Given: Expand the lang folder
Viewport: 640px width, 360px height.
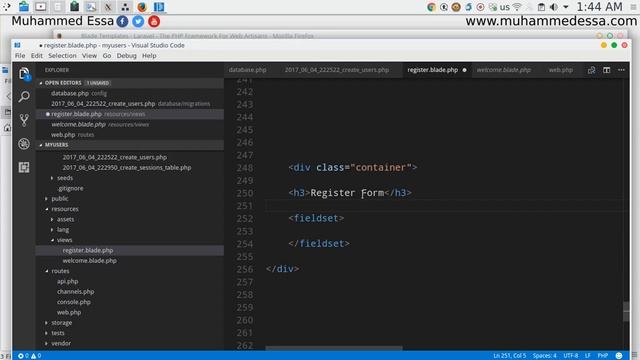Looking at the screenshot, I should 52,230.
